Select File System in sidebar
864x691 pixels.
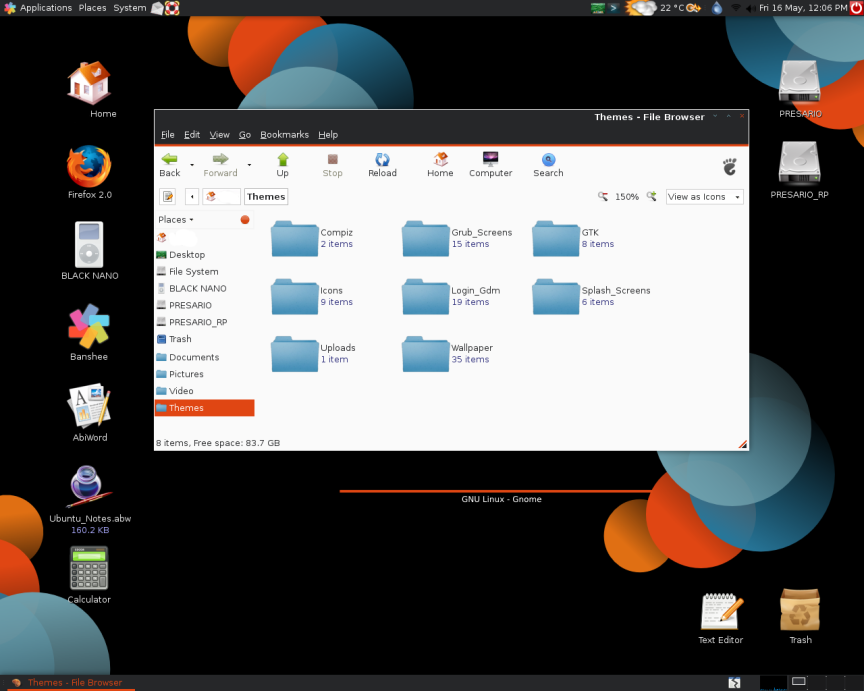(204, 272)
